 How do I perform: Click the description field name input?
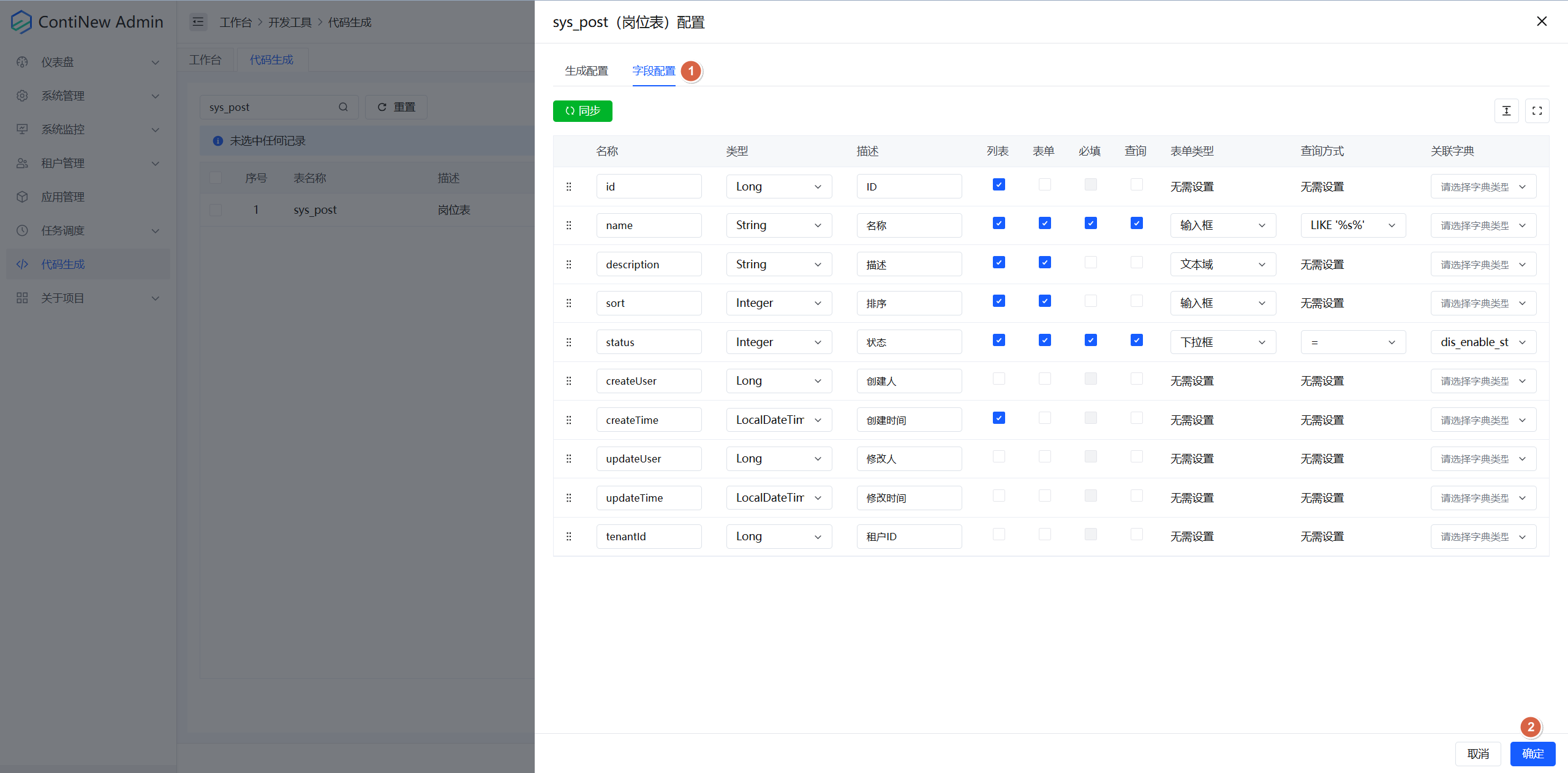pos(649,265)
